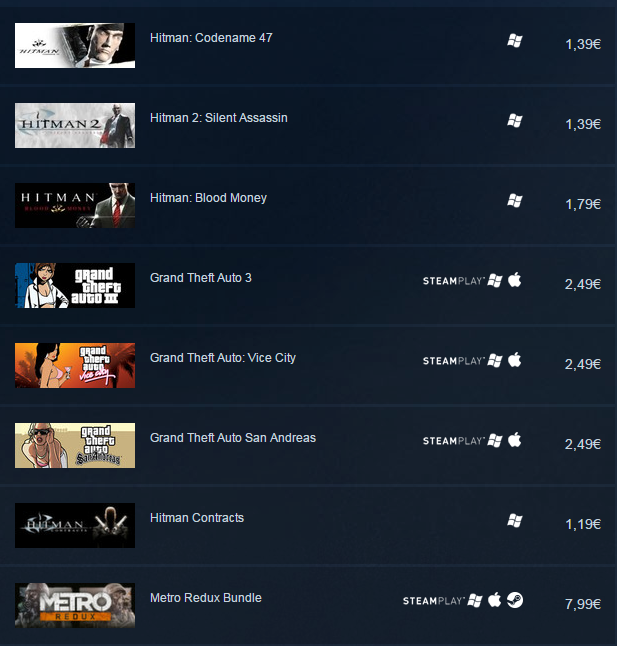This screenshot has height=646, width=617.
Task: Click Windows icon on Hitman 2: Silent Assassin row
Action: coord(514,121)
